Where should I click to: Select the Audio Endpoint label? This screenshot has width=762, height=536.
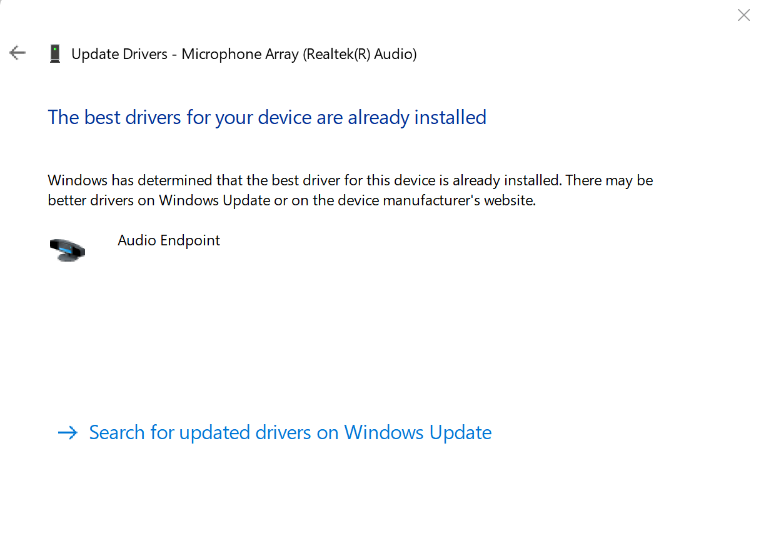(169, 240)
